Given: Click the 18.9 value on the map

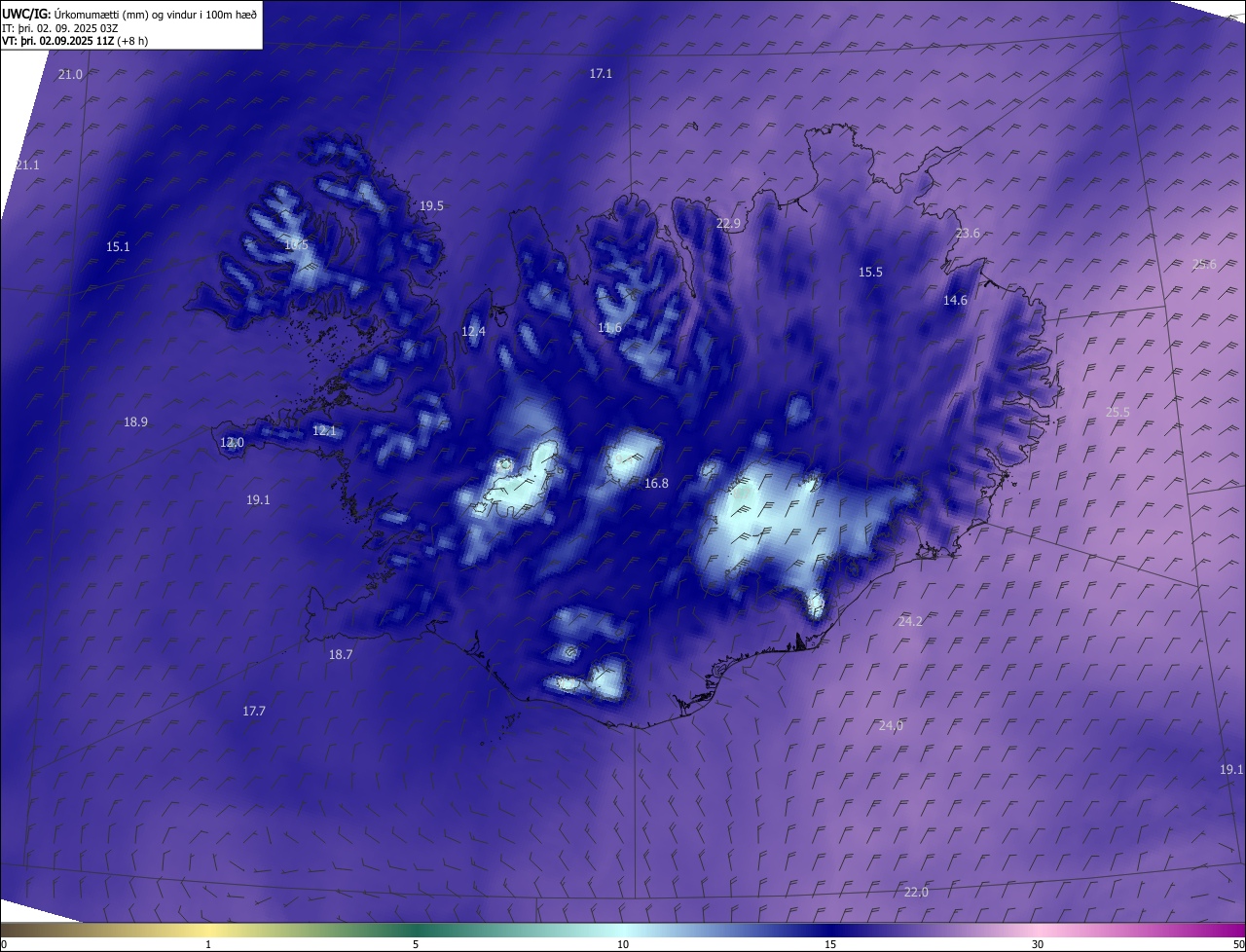Looking at the screenshot, I should [x=135, y=422].
